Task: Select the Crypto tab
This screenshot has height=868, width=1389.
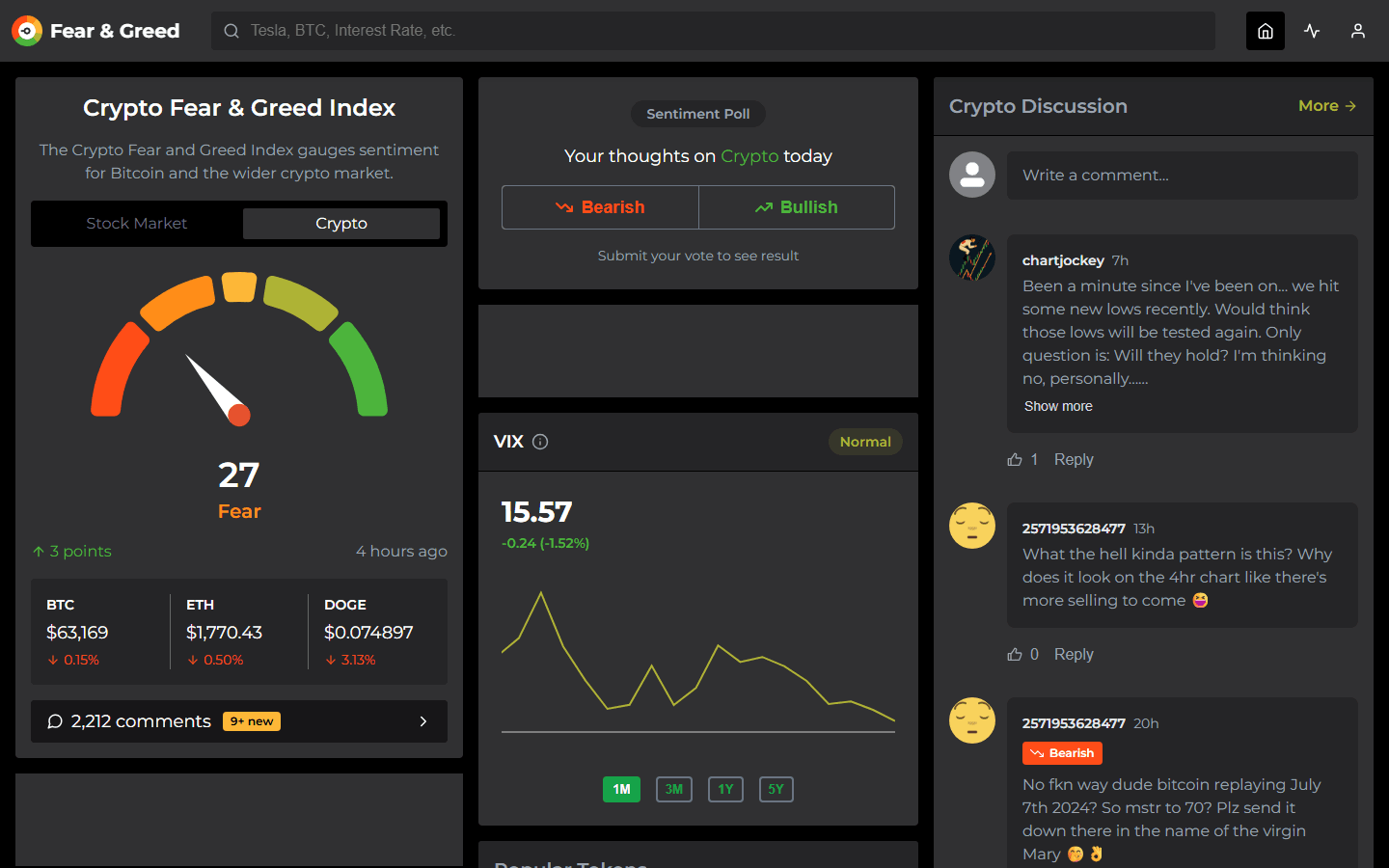Action: tap(341, 224)
